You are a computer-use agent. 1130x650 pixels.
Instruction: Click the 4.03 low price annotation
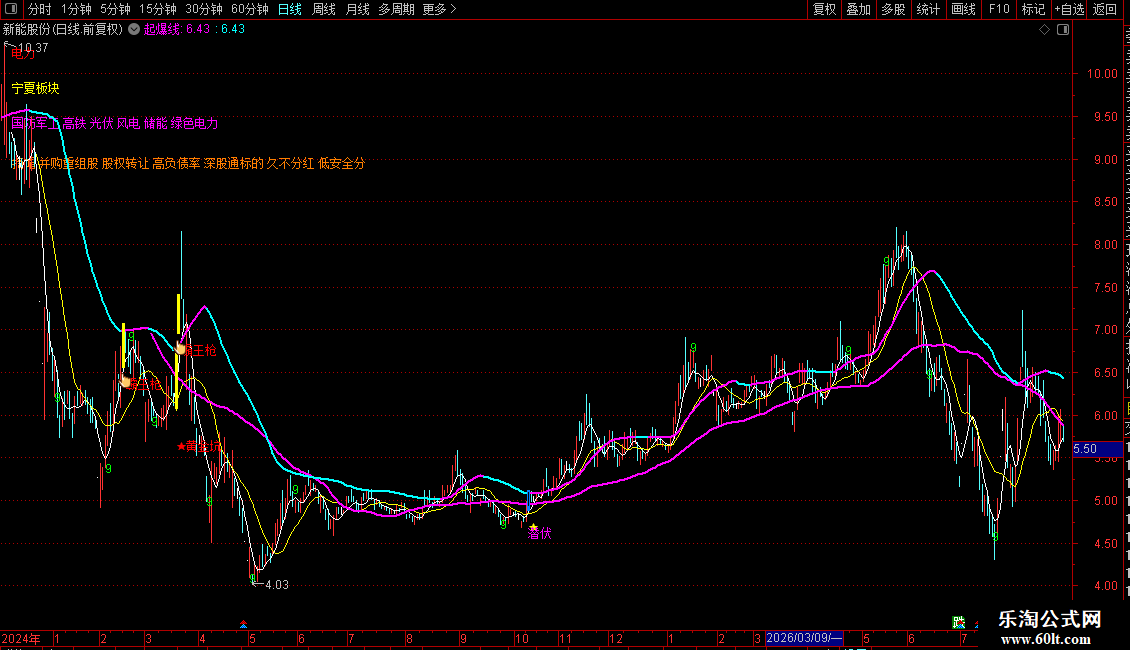(x=277, y=585)
